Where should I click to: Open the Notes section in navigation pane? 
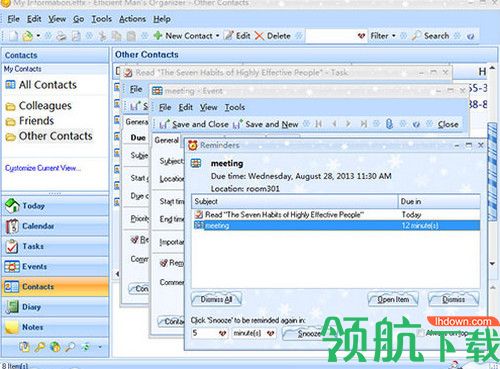55,327
